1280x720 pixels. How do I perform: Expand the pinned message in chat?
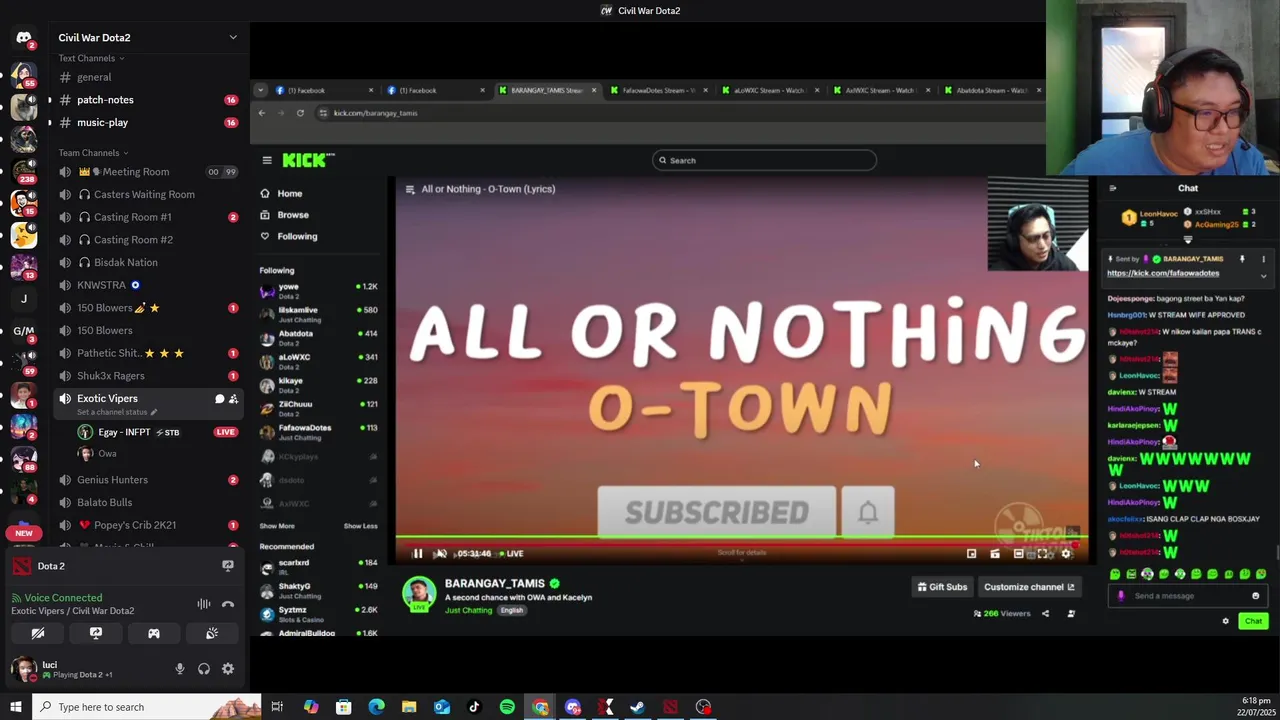pos(1263,277)
